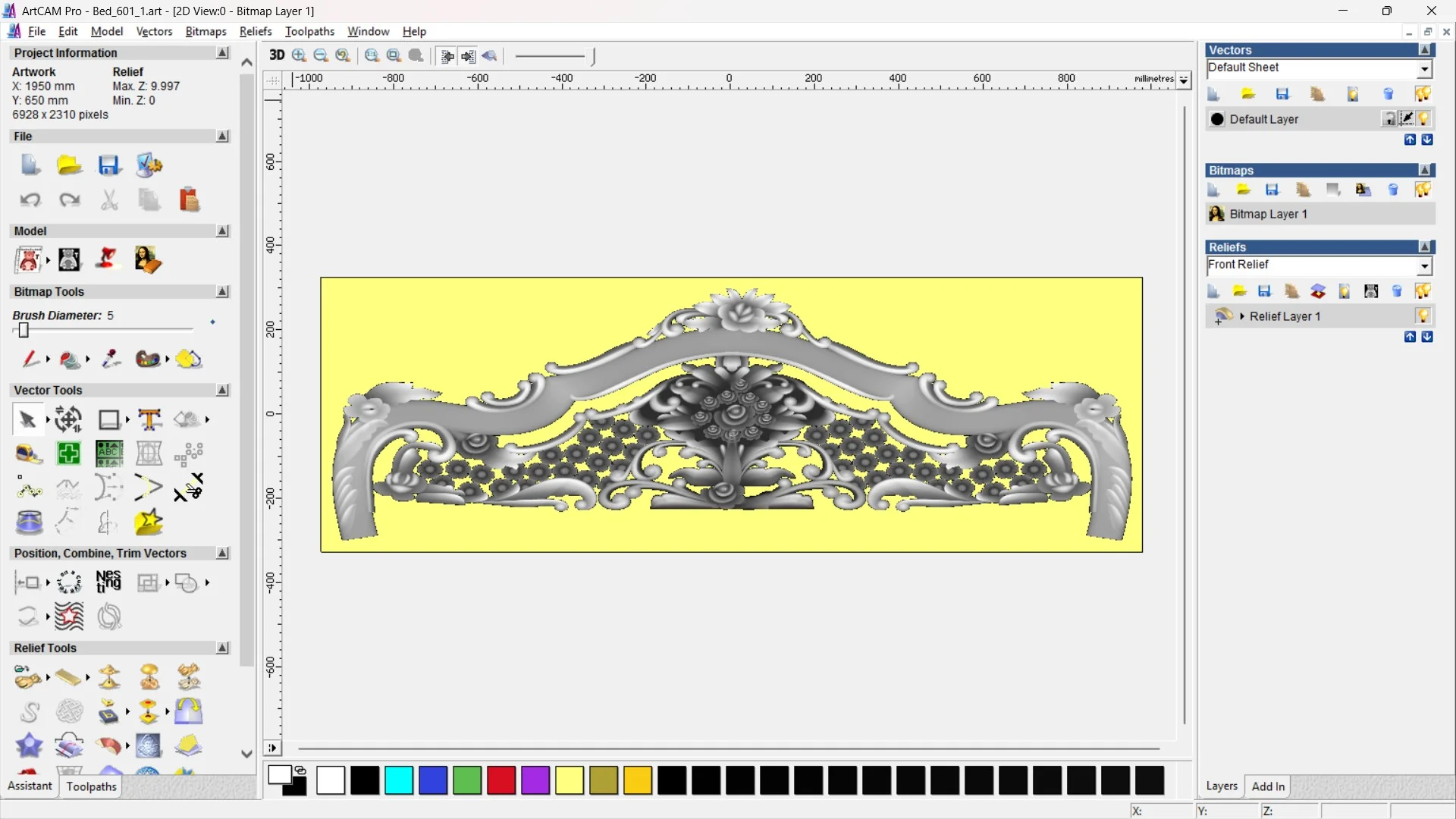Select the Create Text vector tool
The image size is (1456, 819).
[149, 419]
